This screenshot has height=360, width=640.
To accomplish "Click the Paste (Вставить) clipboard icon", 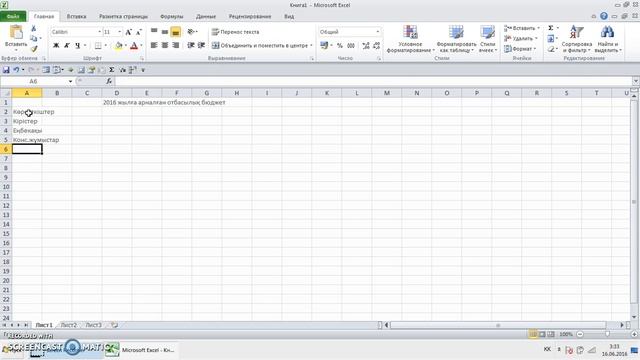I will click(16, 32).
